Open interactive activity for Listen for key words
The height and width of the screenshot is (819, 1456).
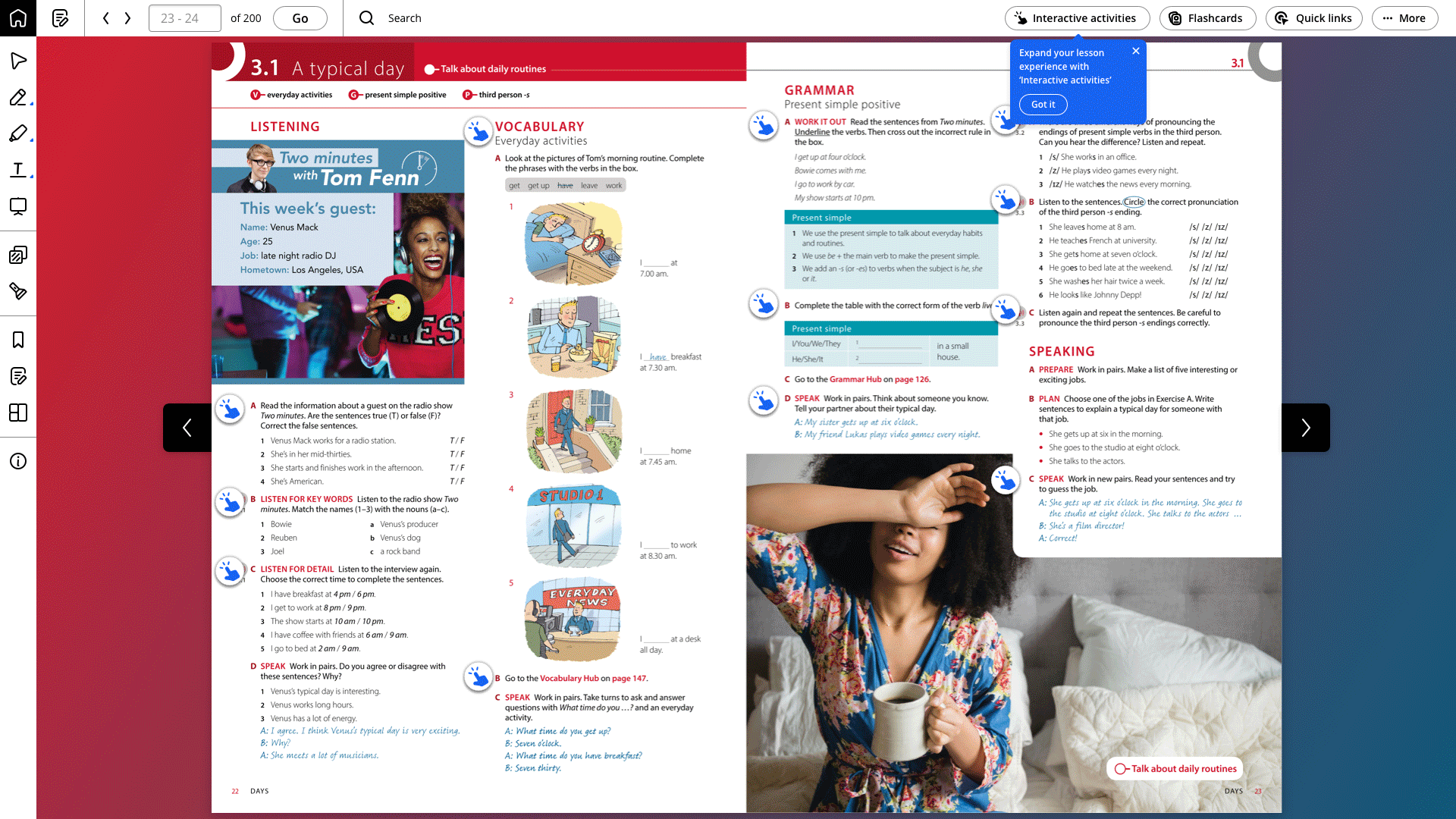230,502
